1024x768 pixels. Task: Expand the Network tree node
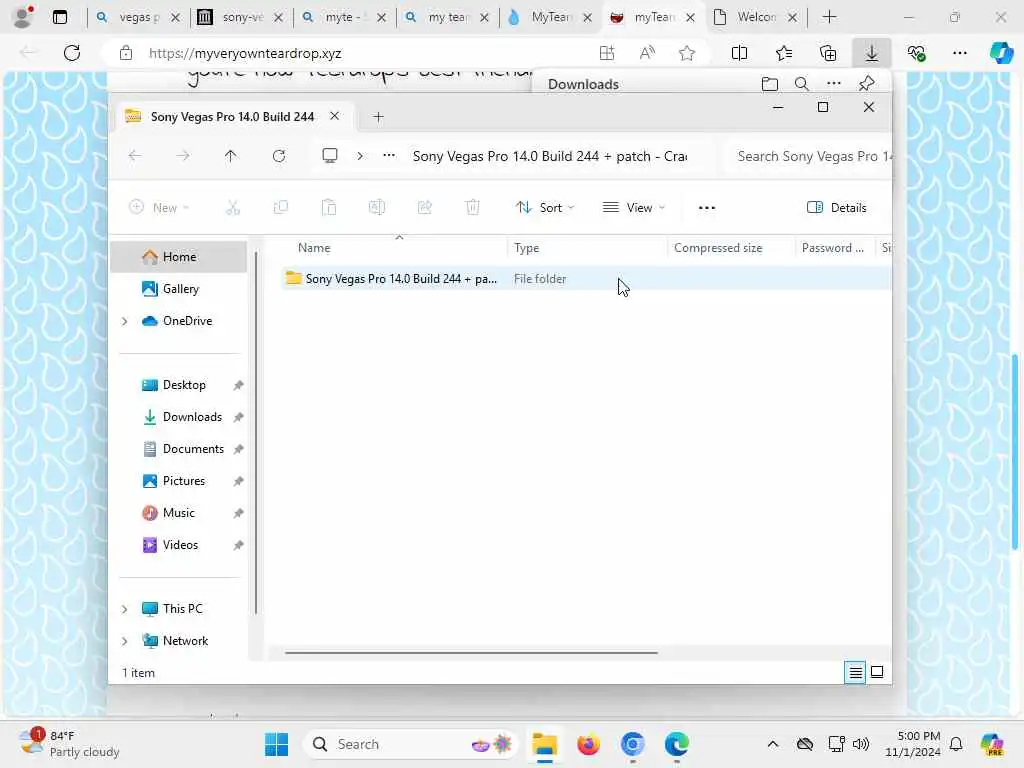[x=125, y=641]
